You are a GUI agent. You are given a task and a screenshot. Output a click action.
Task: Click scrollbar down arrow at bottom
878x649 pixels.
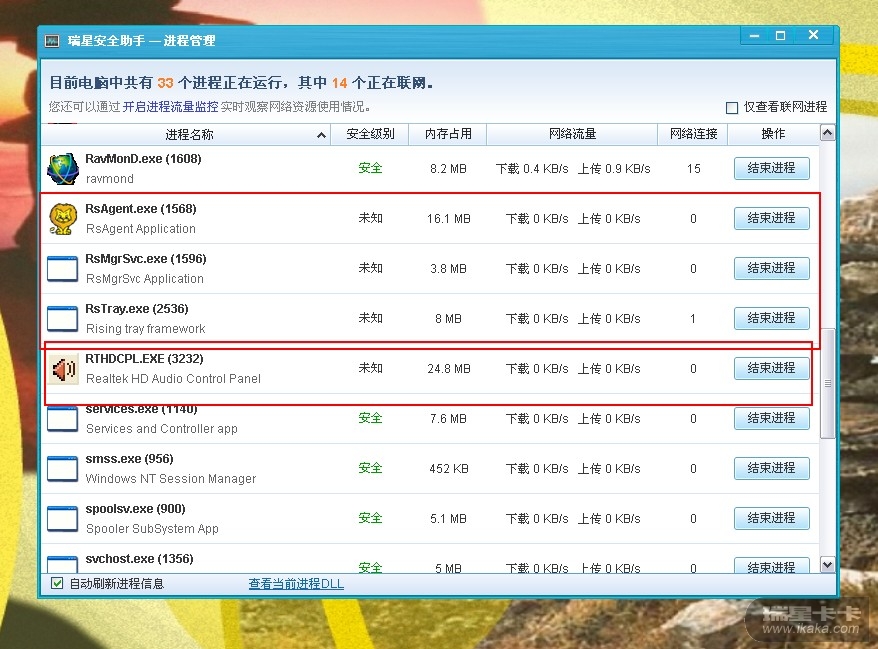pos(827,565)
